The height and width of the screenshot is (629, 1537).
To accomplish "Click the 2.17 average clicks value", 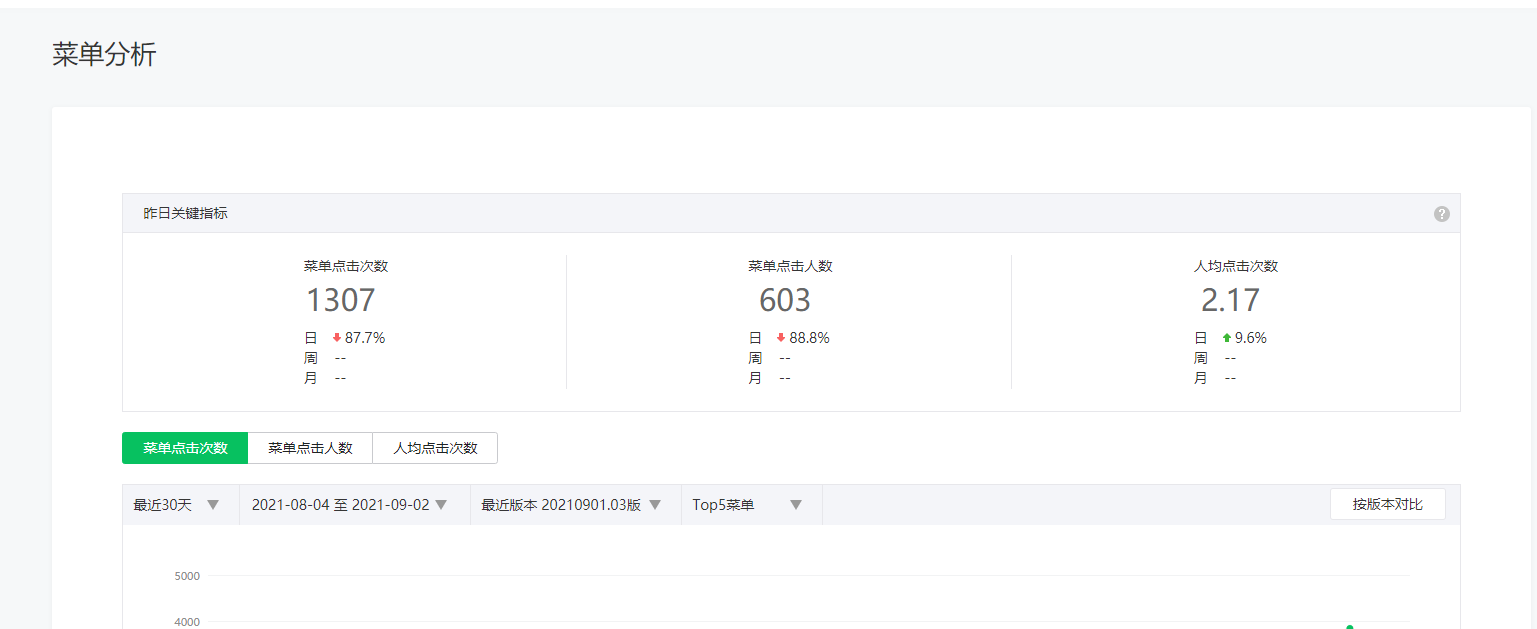I will click(1230, 300).
